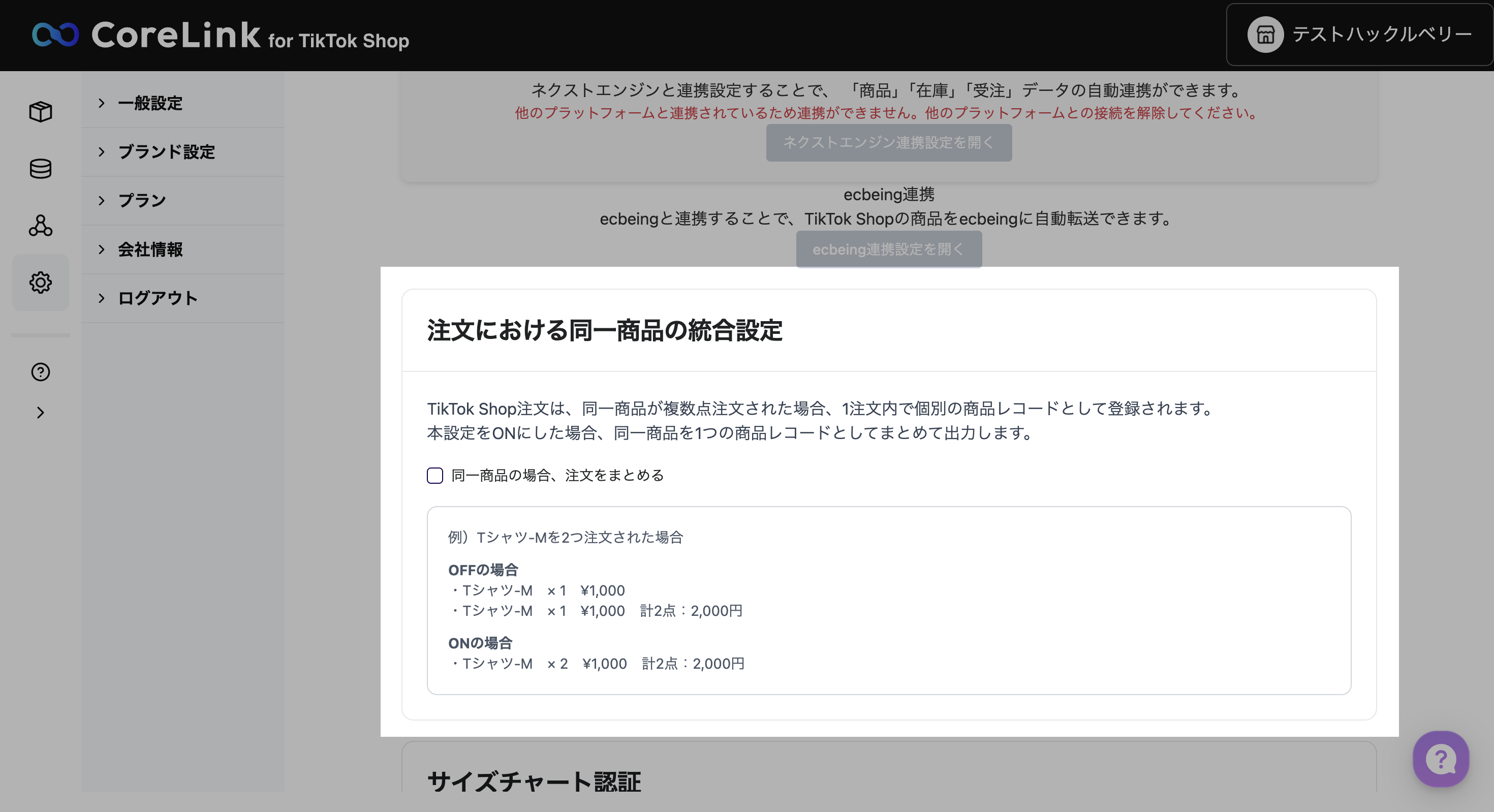
Task: Click the integrations nodes icon in sidebar
Action: (x=41, y=226)
